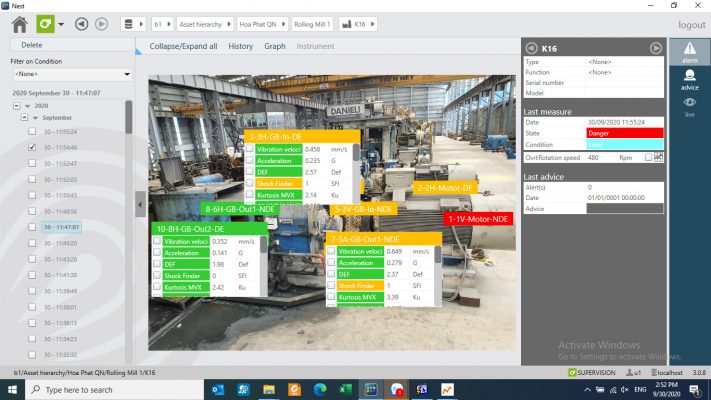Open the Graph tab

[x=275, y=46]
